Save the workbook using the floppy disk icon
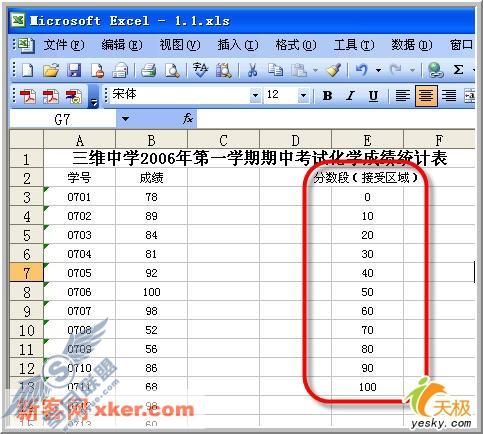Image resolution: width=483 pixels, height=434 pixels. pos(74,70)
